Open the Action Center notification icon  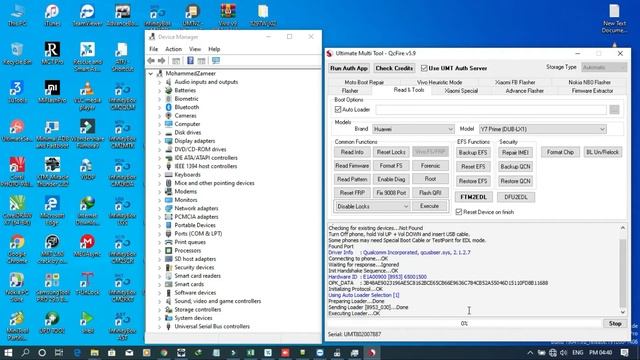click(x=624, y=353)
